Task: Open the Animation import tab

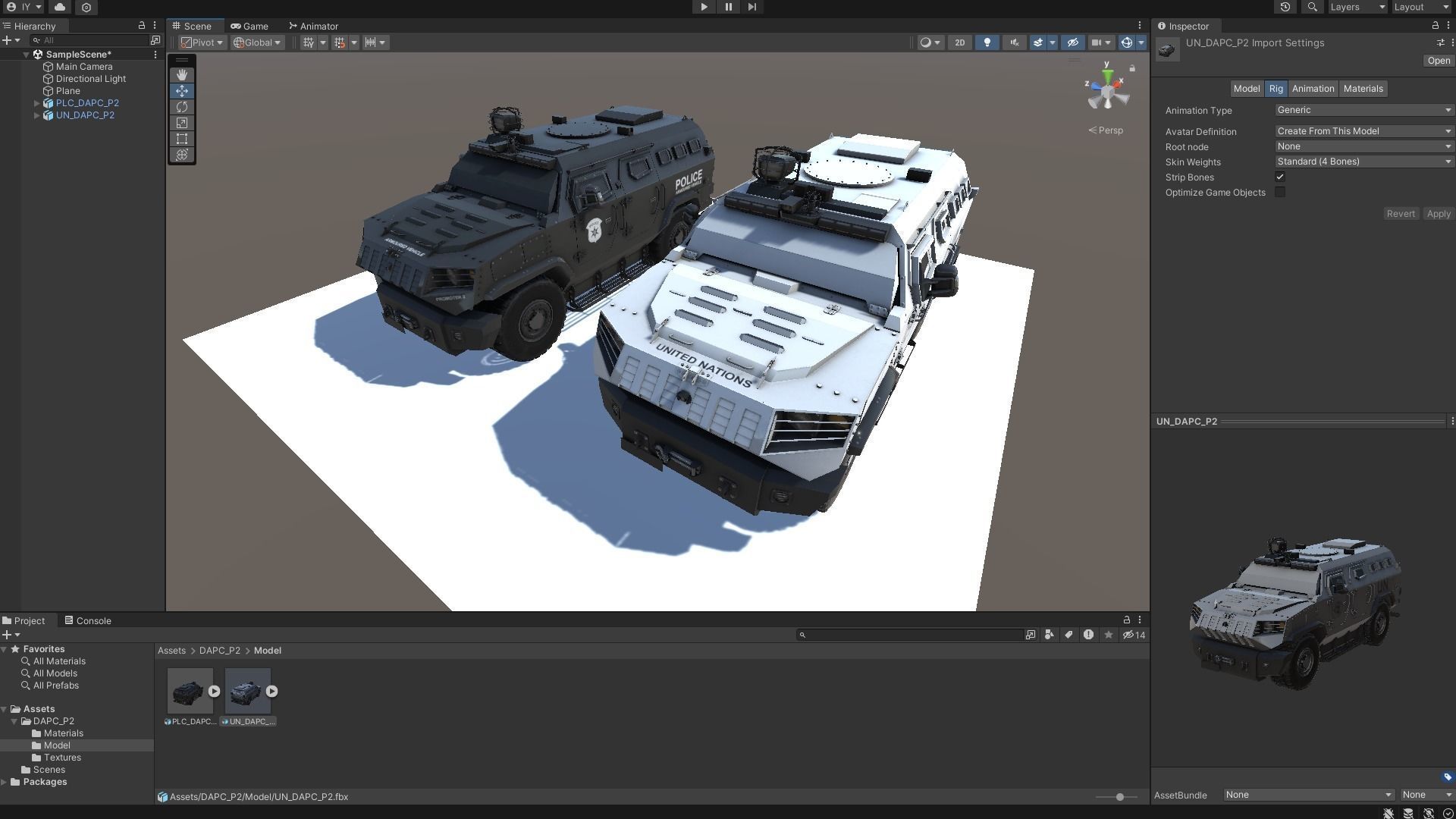Action: point(1313,89)
